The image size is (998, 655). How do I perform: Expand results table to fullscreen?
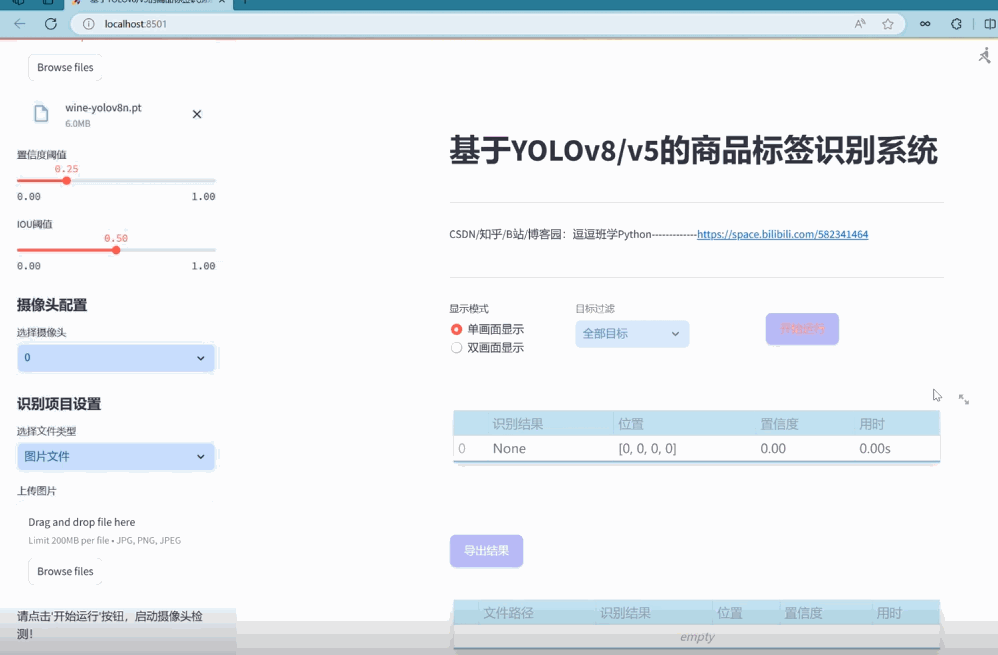pos(964,399)
